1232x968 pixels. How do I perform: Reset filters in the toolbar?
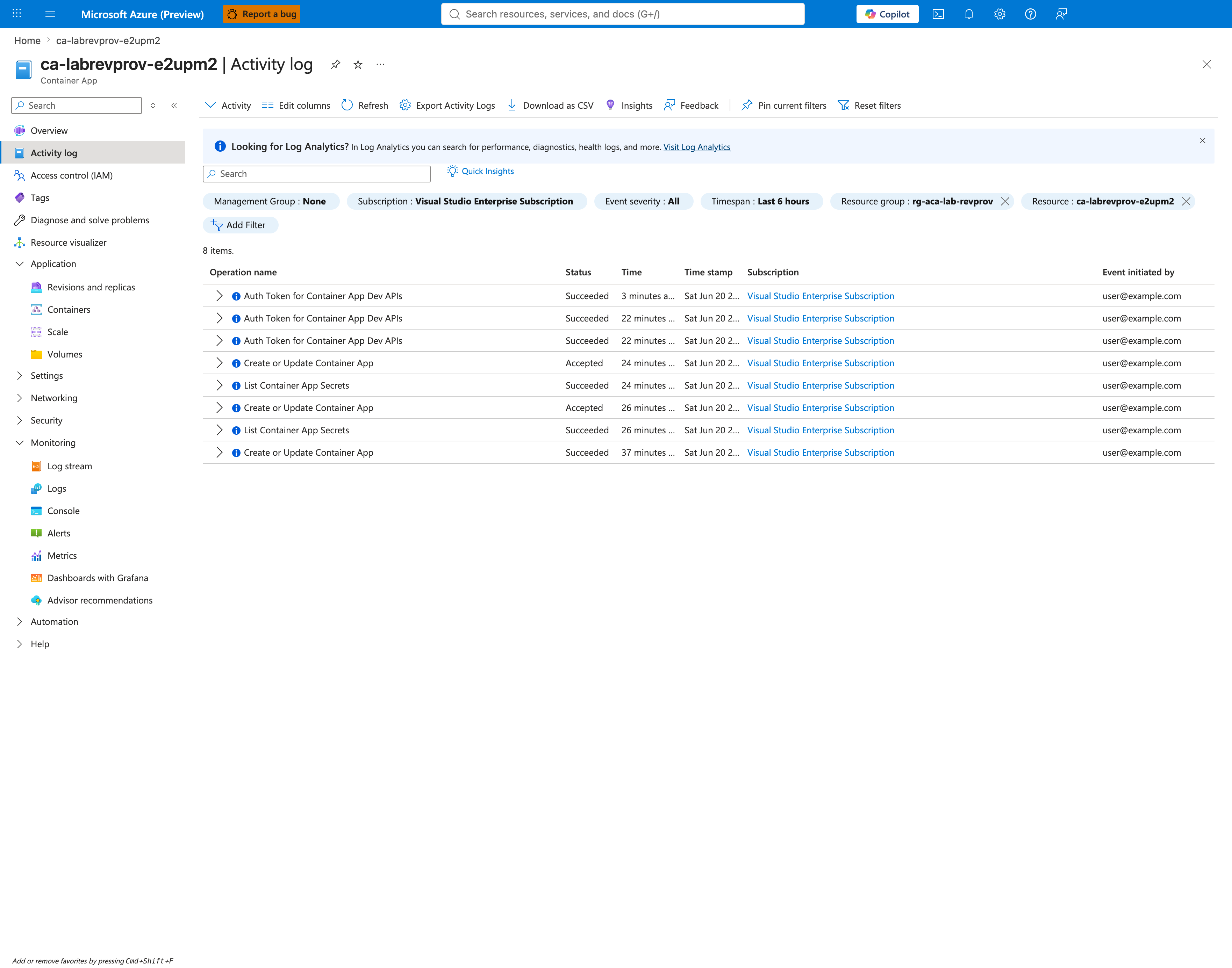[x=869, y=106]
